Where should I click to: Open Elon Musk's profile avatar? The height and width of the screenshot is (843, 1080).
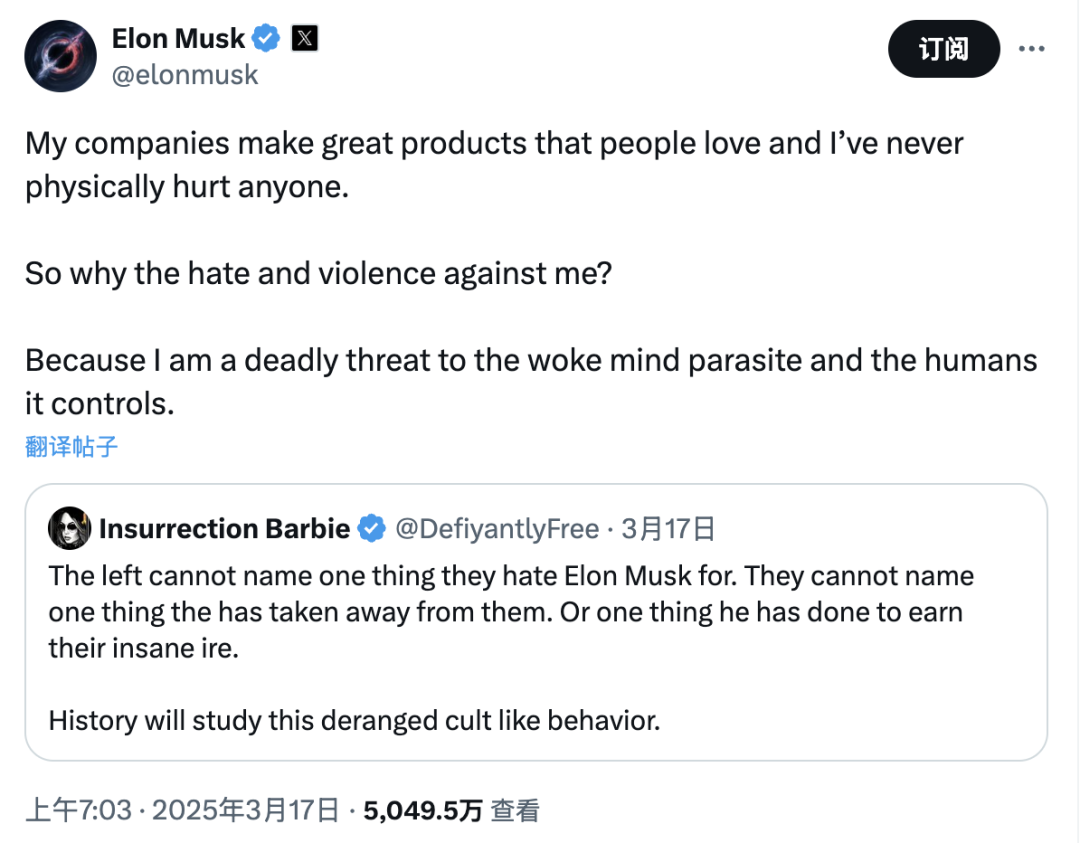tap(61, 56)
